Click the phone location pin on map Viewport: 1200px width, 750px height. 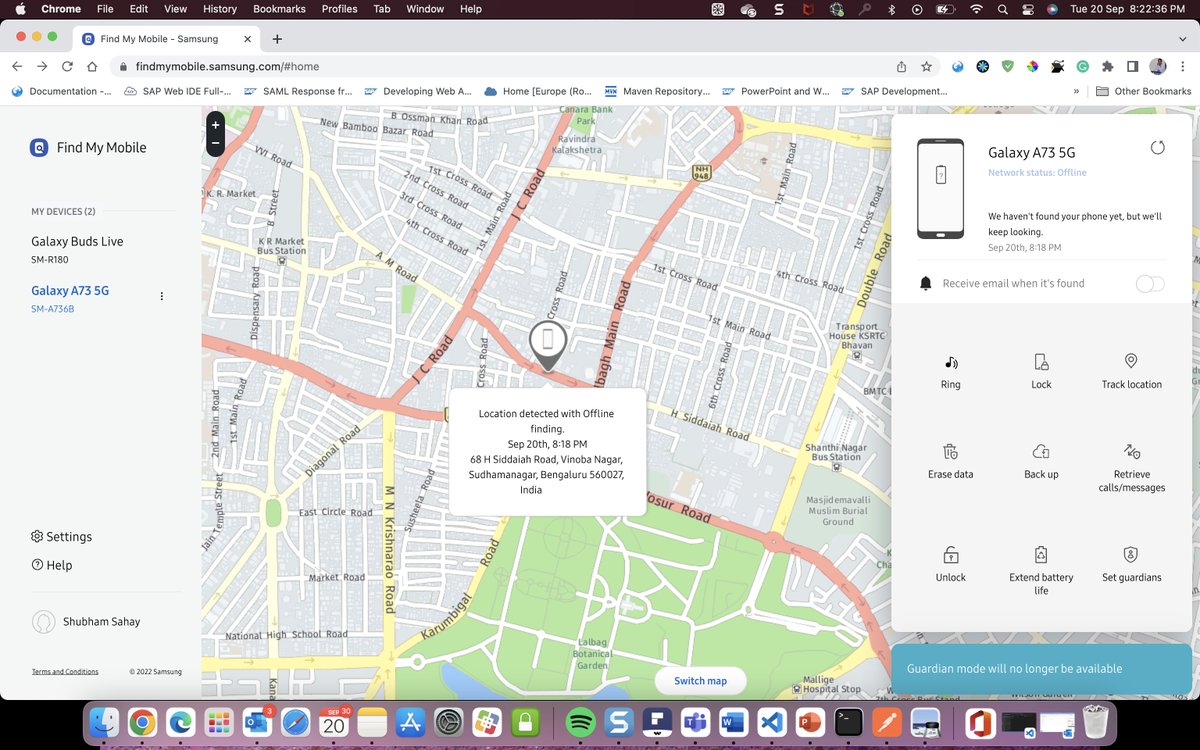coord(547,345)
